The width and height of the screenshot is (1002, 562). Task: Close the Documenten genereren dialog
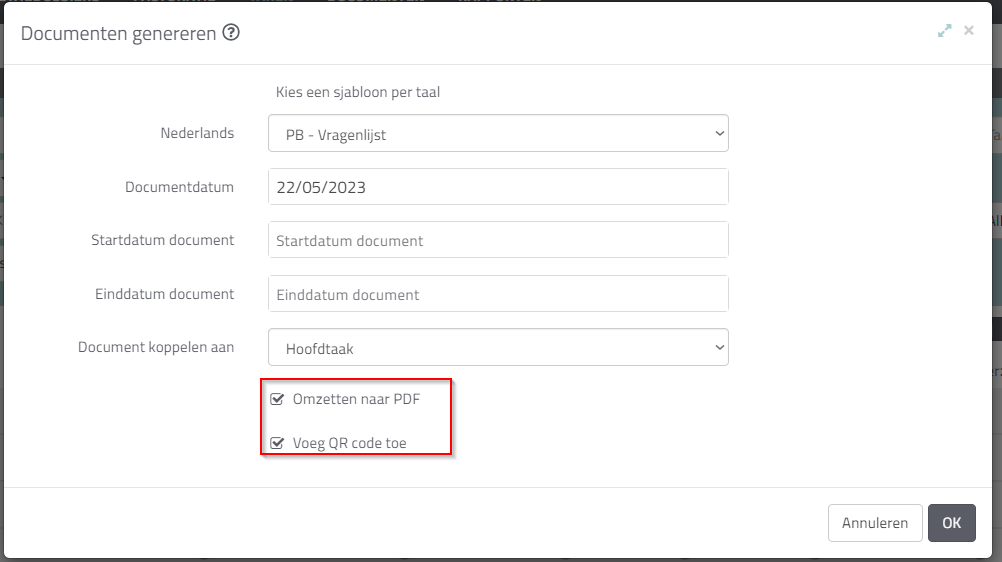(968, 31)
